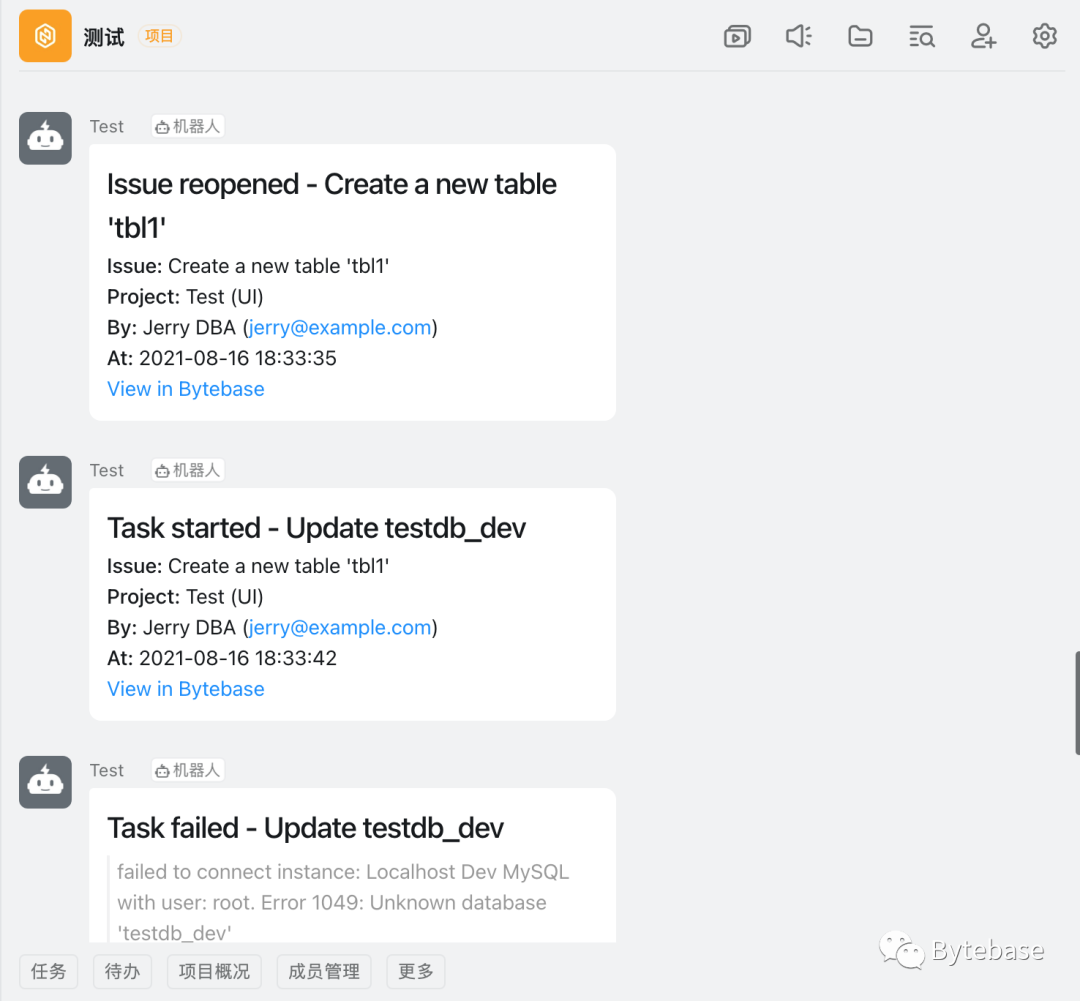Viewport: 1080px width, 1001px height.
Task: Open the files folder icon in header
Action: click(x=860, y=36)
